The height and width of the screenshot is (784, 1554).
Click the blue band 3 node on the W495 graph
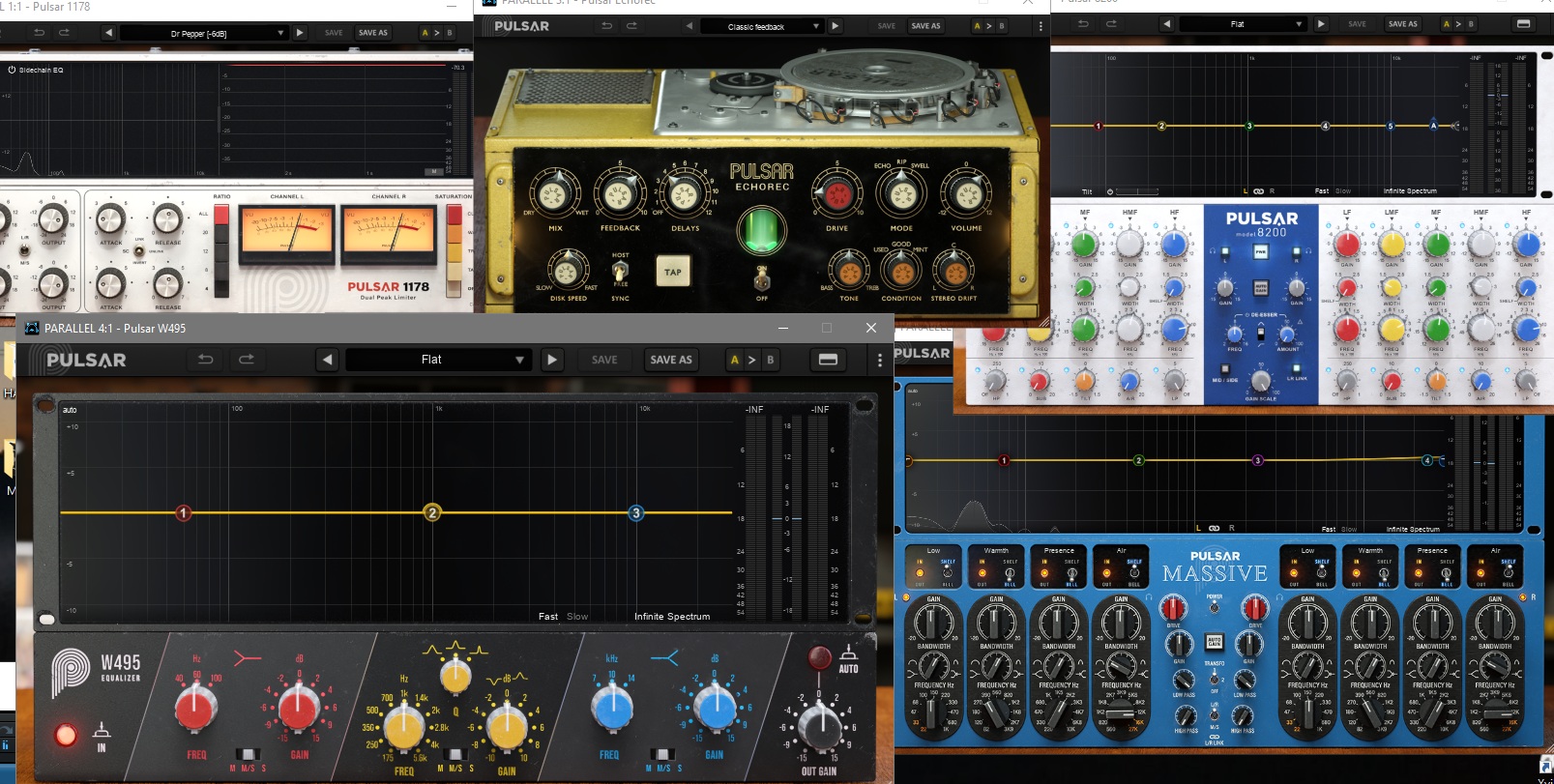pyautogui.click(x=635, y=512)
